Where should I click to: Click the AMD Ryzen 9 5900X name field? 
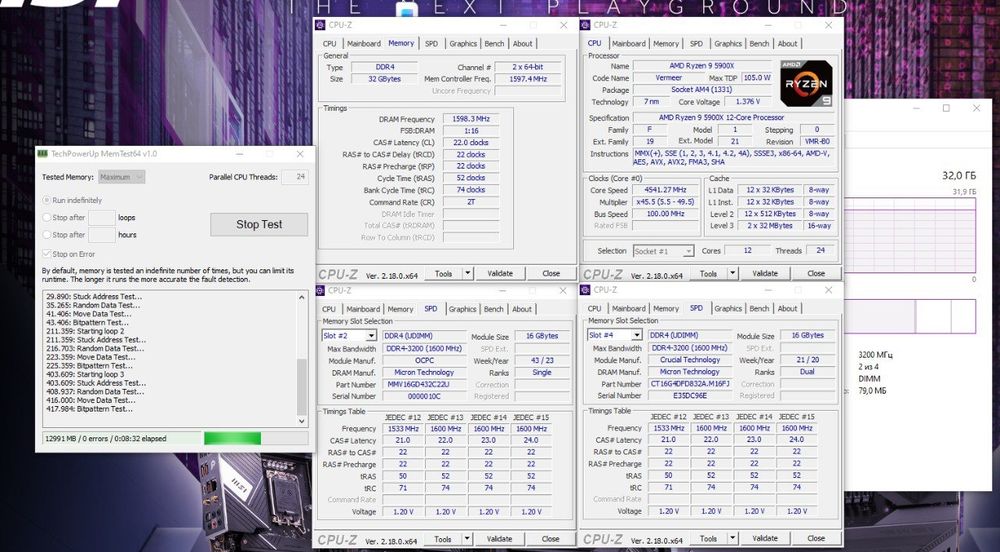[x=702, y=66]
